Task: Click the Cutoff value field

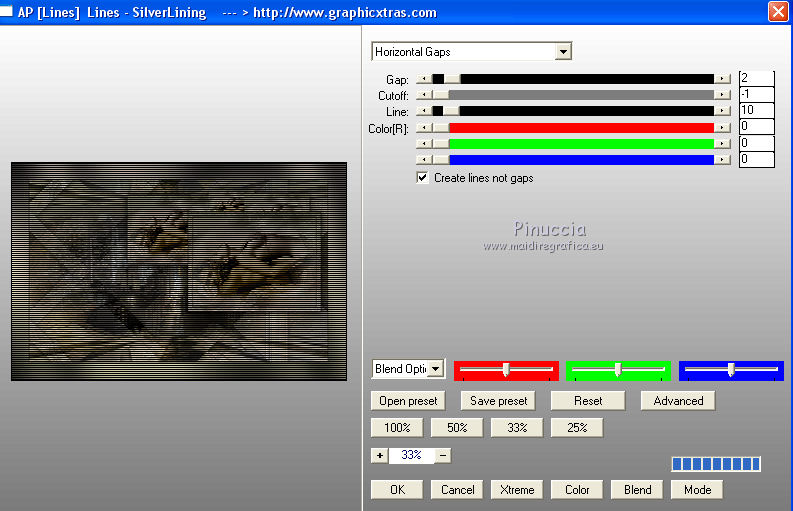Action: (x=757, y=95)
